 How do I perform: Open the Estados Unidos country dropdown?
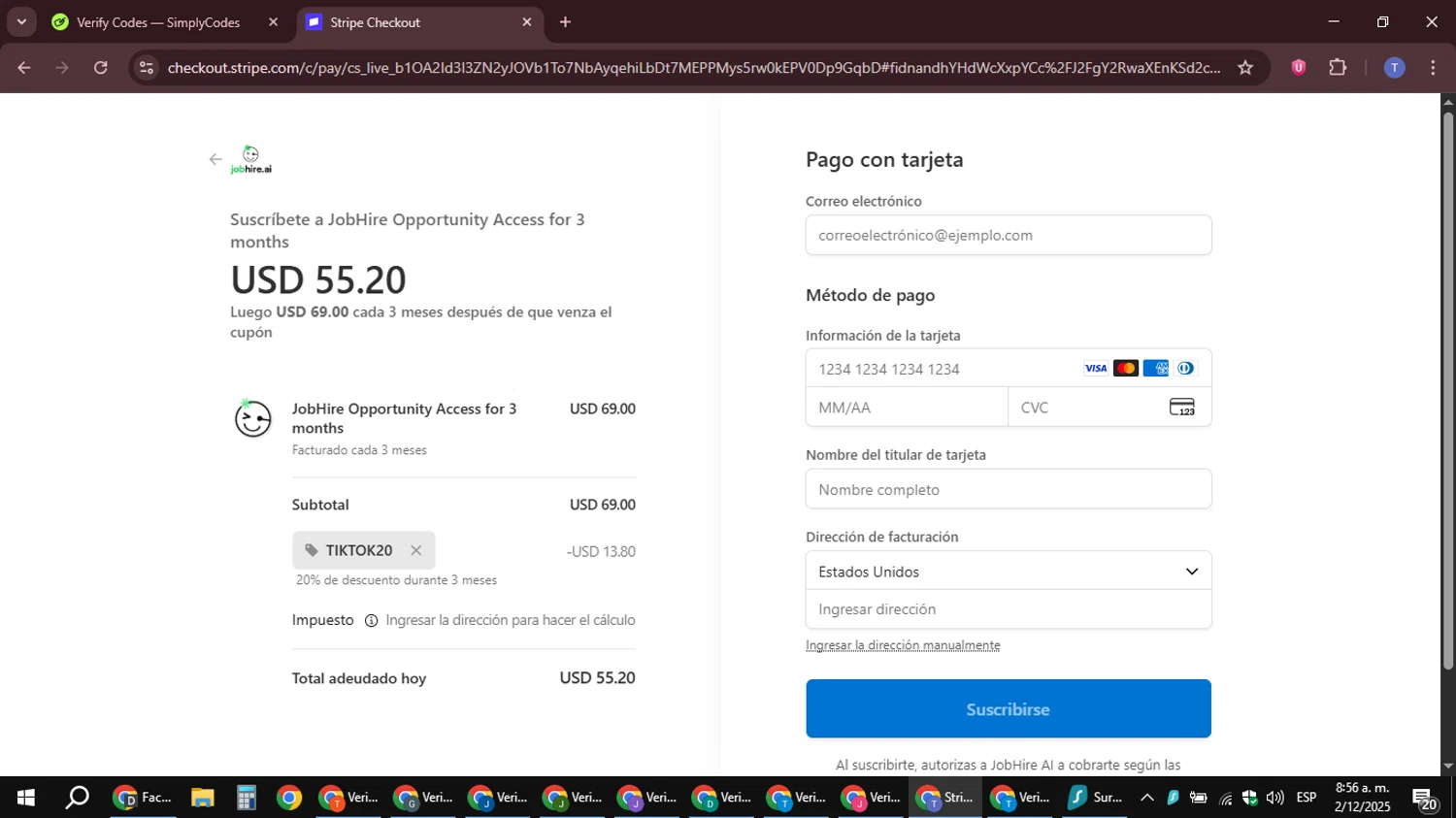click(x=1009, y=572)
